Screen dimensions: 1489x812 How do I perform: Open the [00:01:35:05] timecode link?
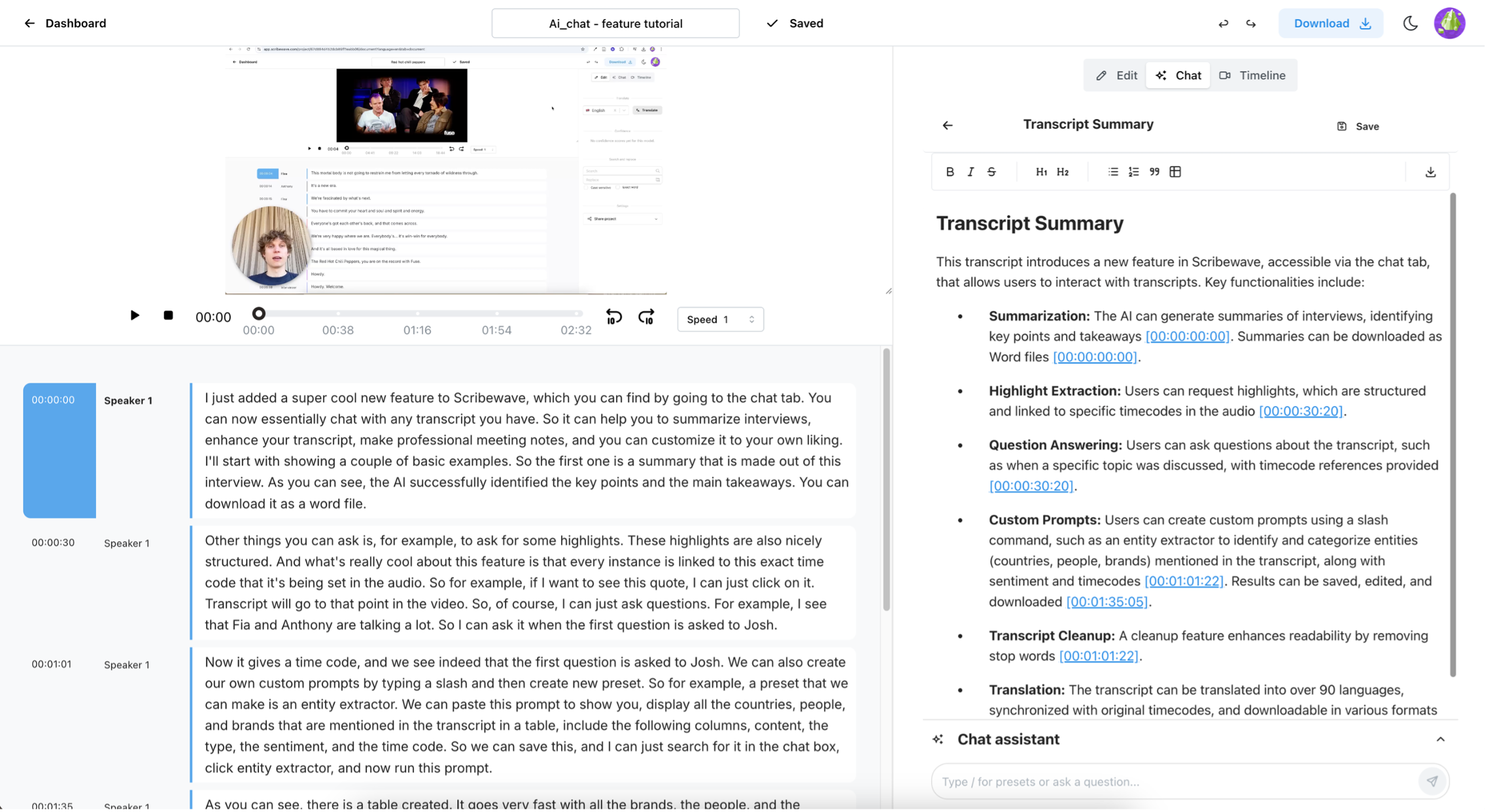(x=1106, y=601)
